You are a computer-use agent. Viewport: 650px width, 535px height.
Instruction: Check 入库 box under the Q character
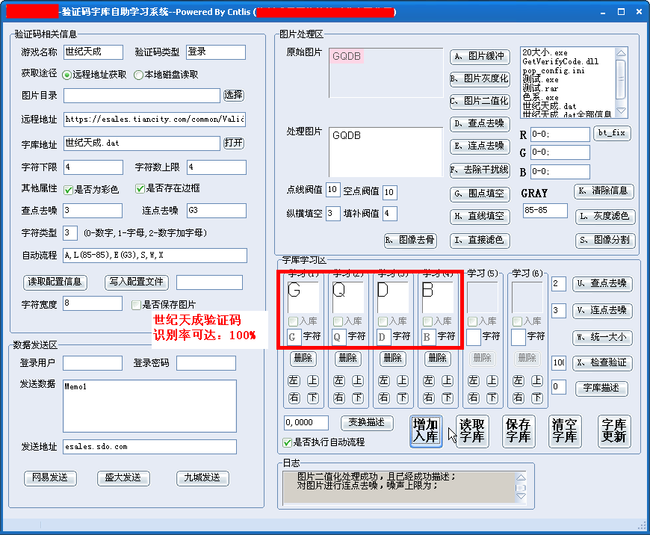(x=338, y=322)
